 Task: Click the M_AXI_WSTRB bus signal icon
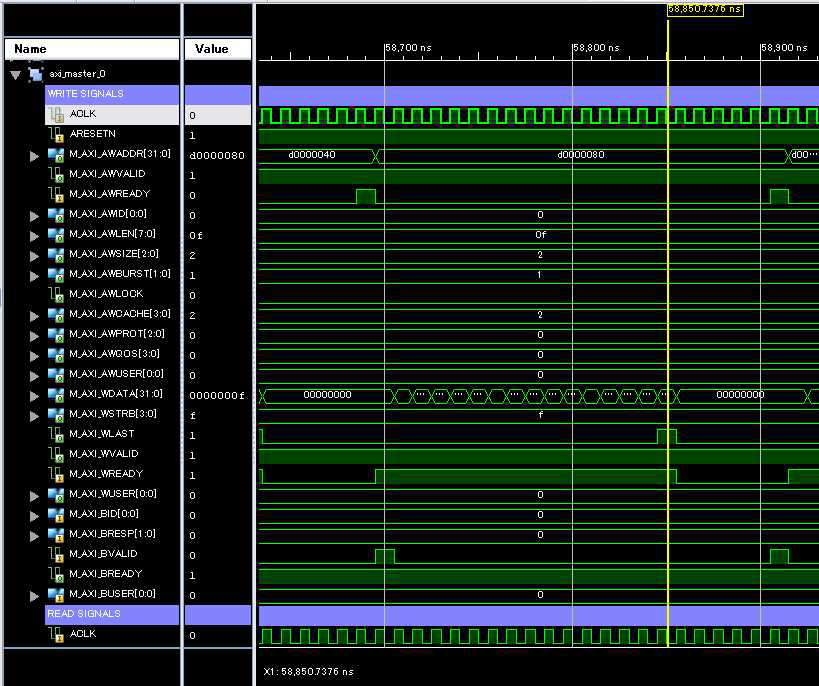click(x=55, y=415)
